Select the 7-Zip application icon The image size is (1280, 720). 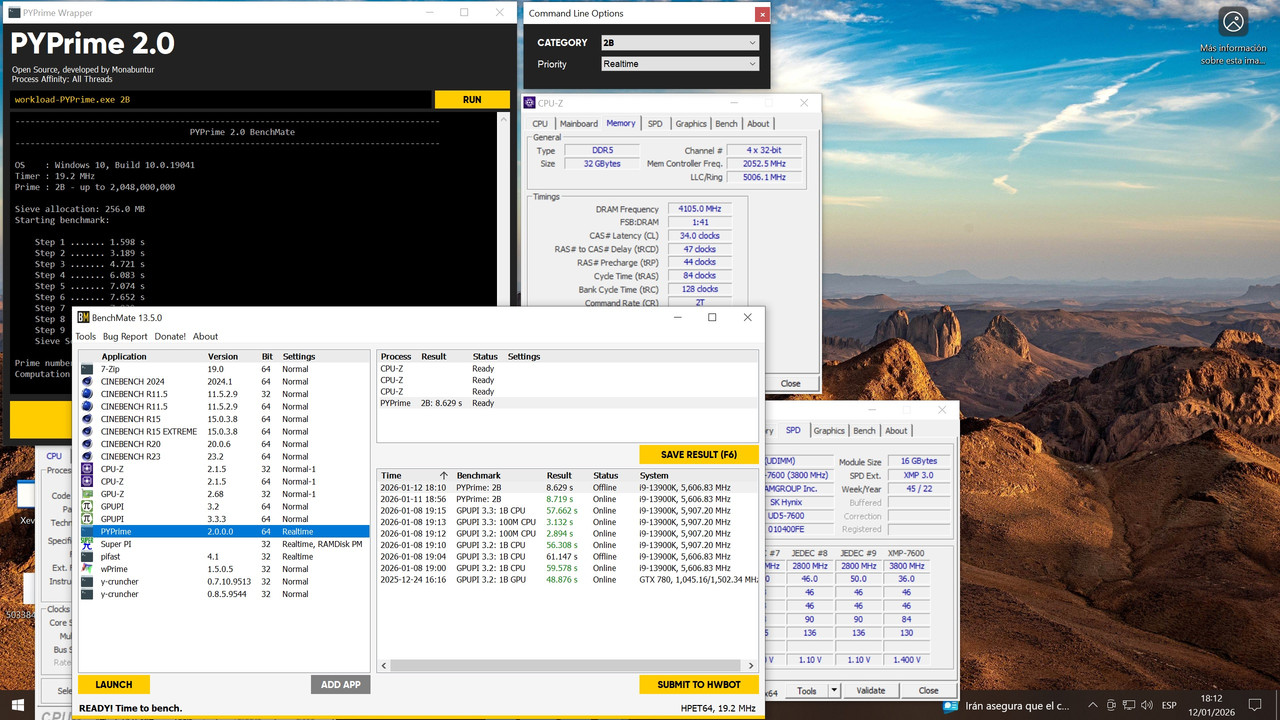[88, 369]
